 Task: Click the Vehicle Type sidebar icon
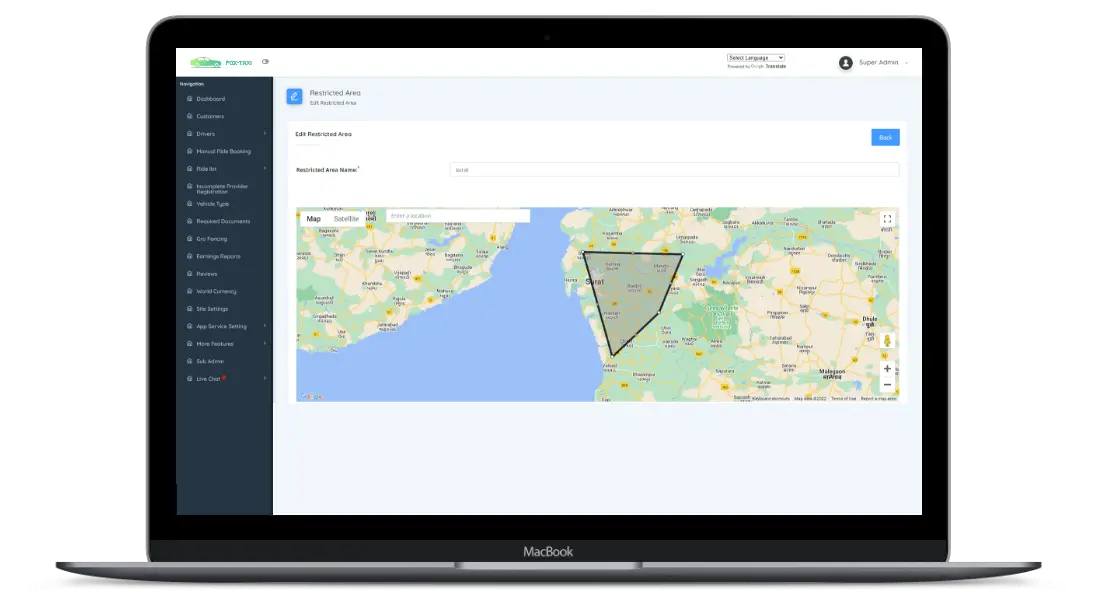(189, 204)
